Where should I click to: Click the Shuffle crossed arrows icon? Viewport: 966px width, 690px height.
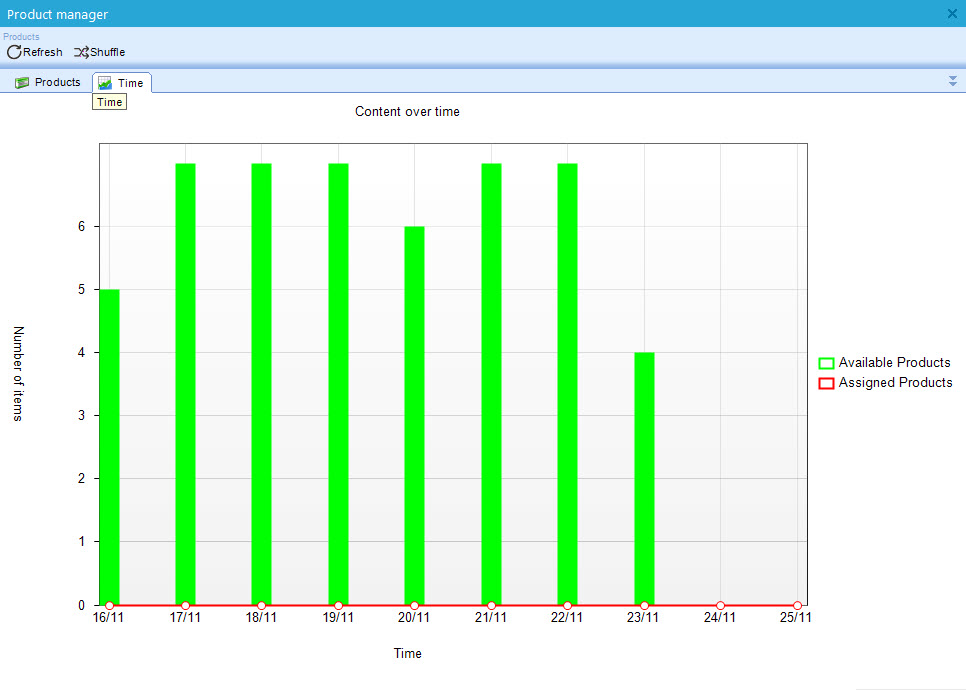coord(81,52)
